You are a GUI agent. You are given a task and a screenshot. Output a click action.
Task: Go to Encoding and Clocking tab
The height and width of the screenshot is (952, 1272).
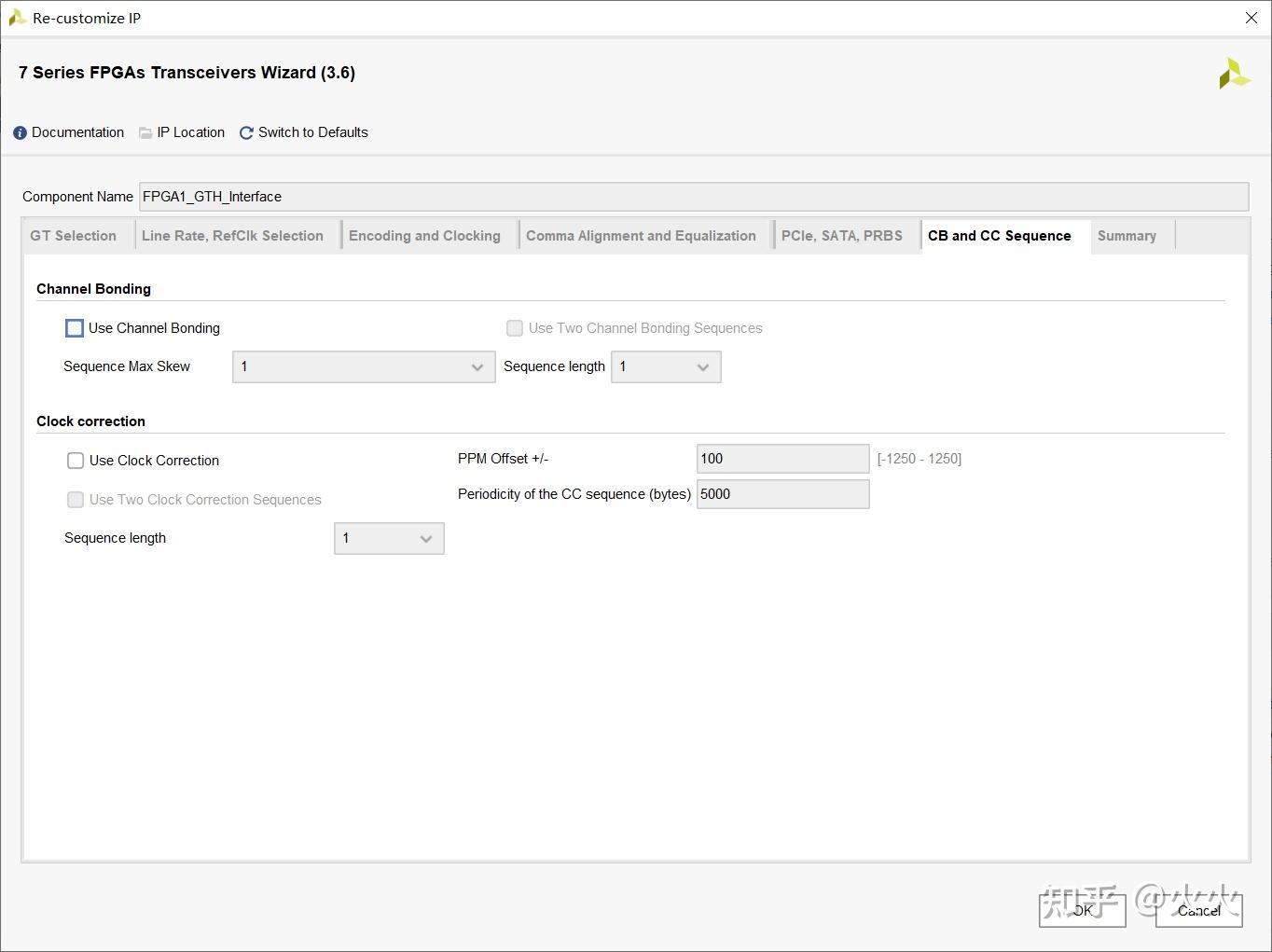(x=424, y=236)
